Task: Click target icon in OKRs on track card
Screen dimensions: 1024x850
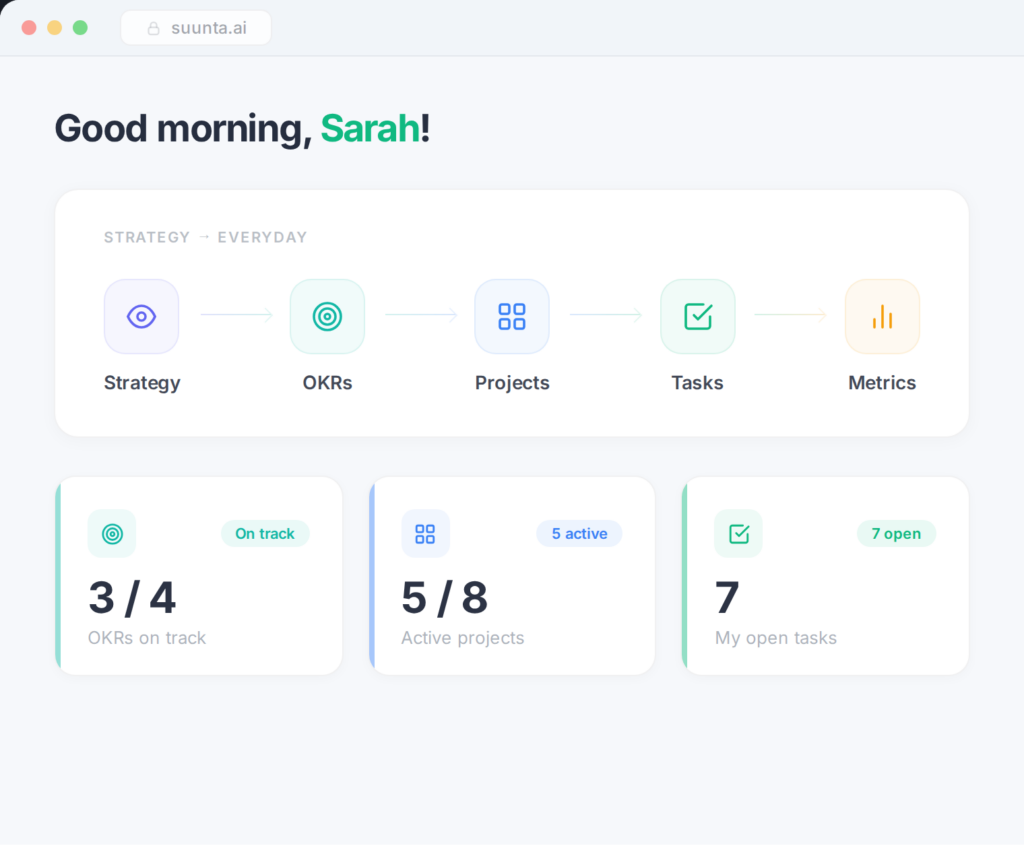Action: [112, 534]
